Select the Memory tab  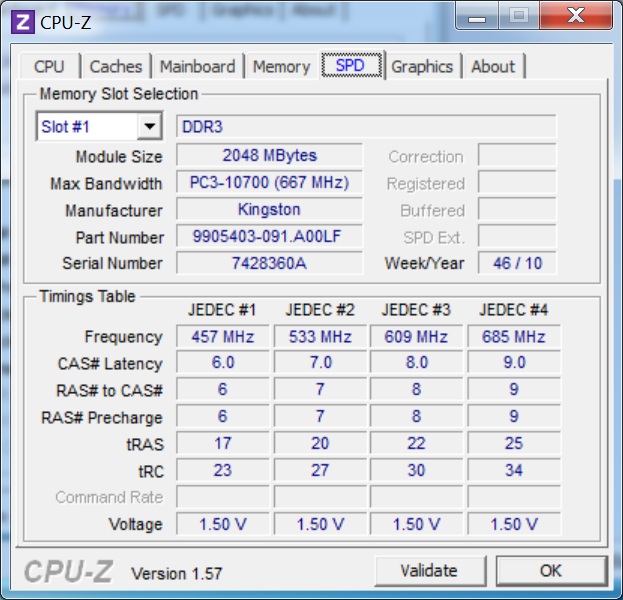[281, 66]
